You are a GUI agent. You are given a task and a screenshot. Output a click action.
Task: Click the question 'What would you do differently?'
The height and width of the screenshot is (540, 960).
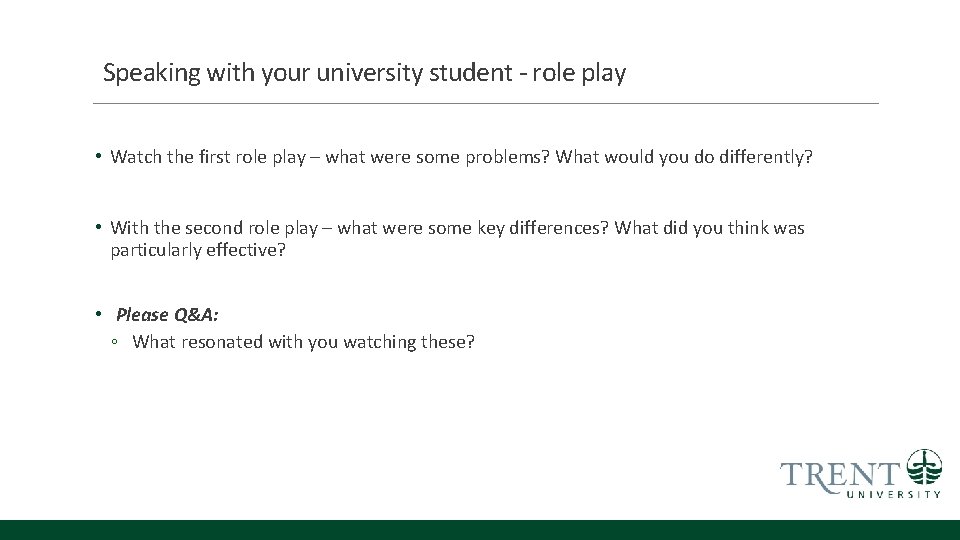pyautogui.click(x=684, y=157)
